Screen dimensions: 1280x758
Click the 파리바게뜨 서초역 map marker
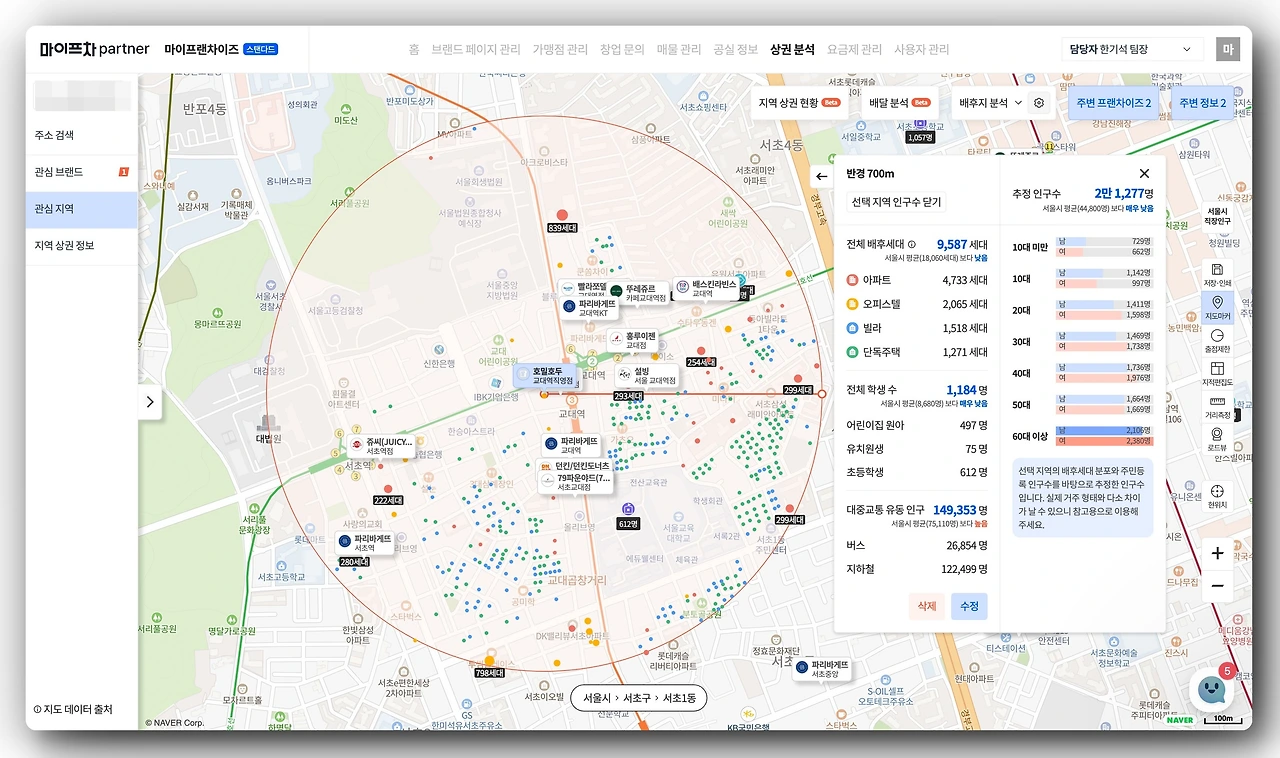(365, 543)
